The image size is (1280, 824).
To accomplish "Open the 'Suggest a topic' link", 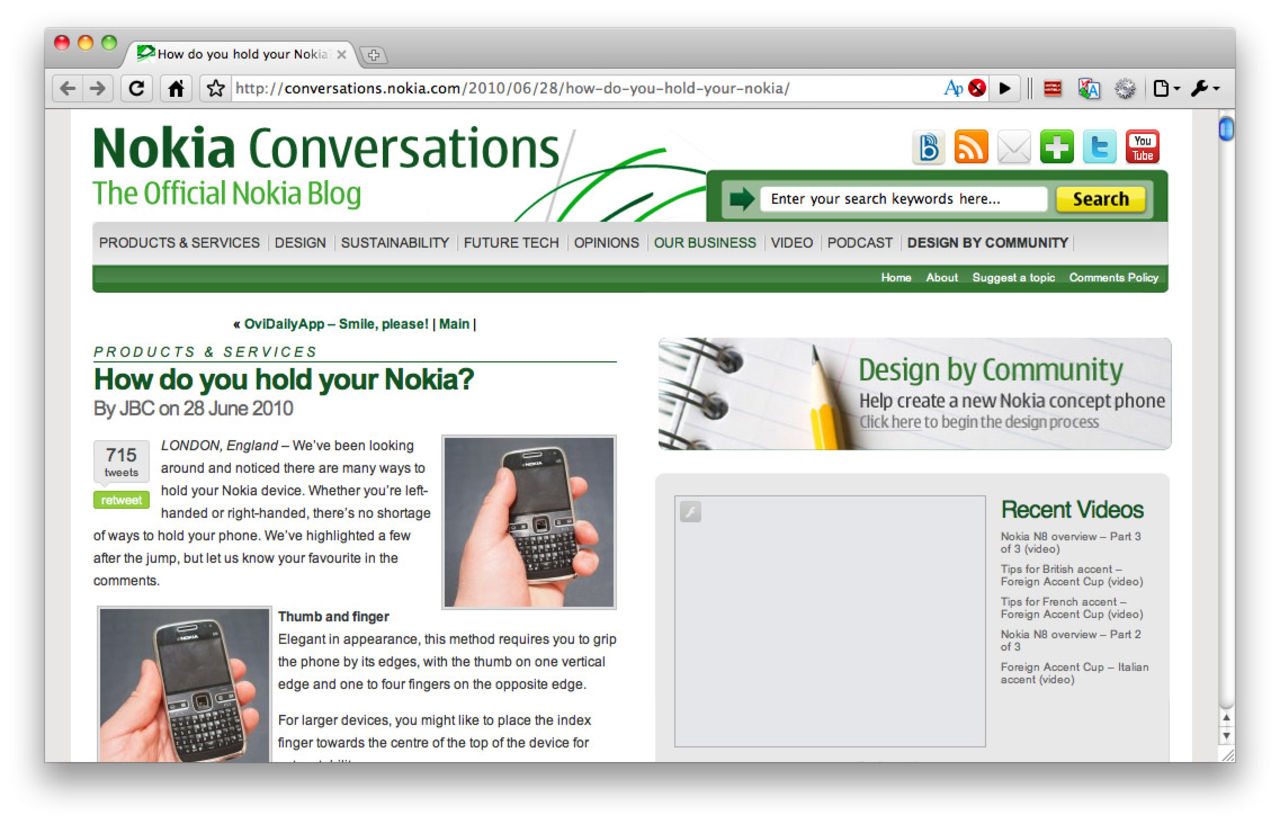I will [x=1014, y=278].
